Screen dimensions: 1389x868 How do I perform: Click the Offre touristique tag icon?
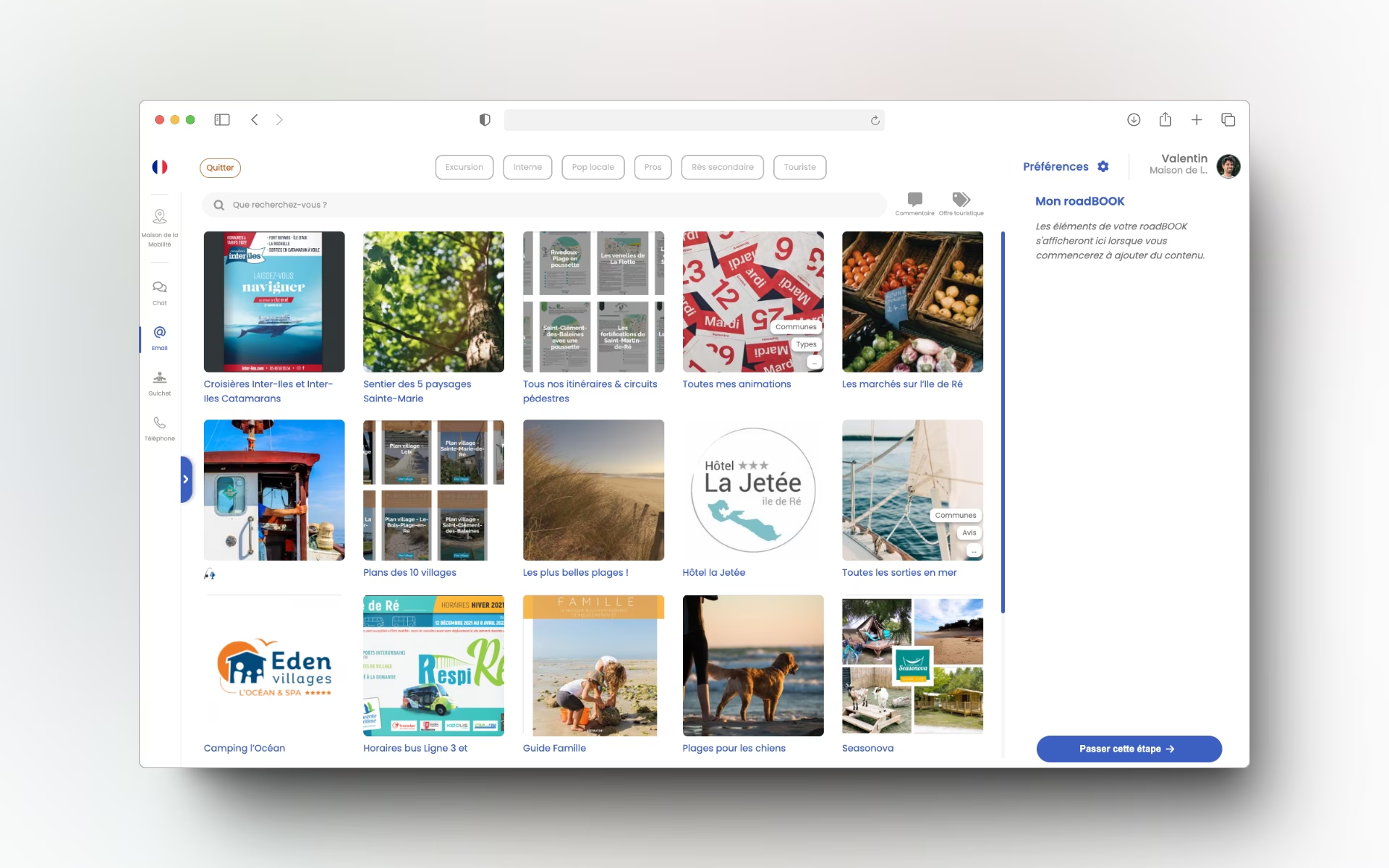pos(961,200)
